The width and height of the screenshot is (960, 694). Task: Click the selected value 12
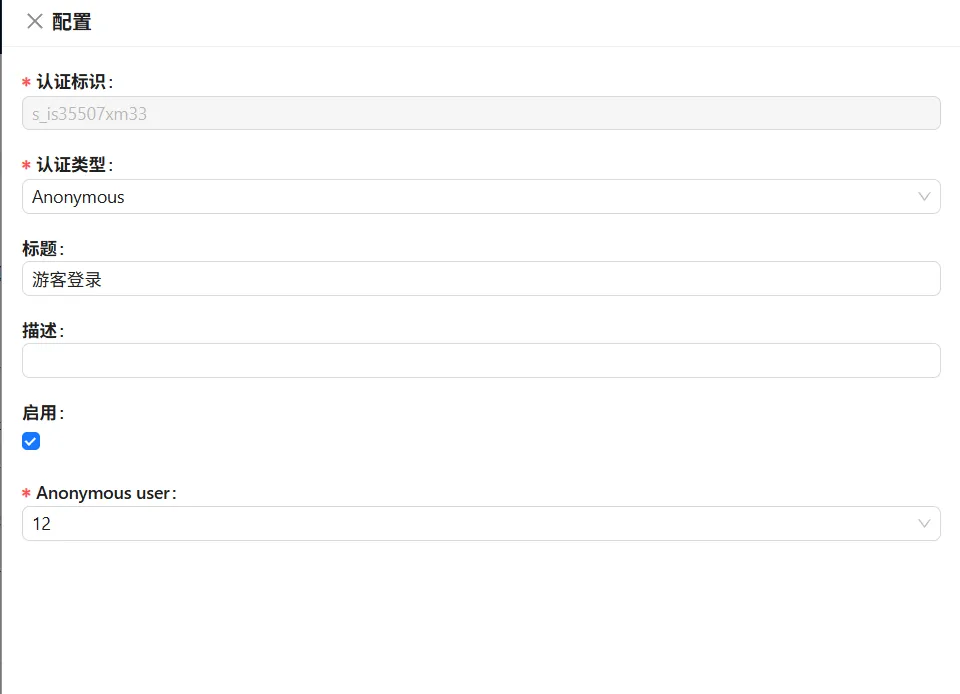click(42, 524)
